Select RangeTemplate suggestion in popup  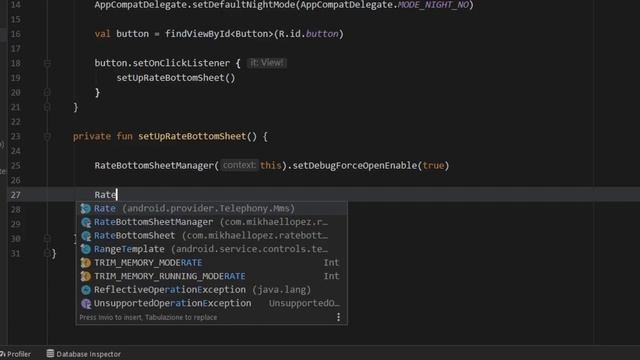coord(211,249)
